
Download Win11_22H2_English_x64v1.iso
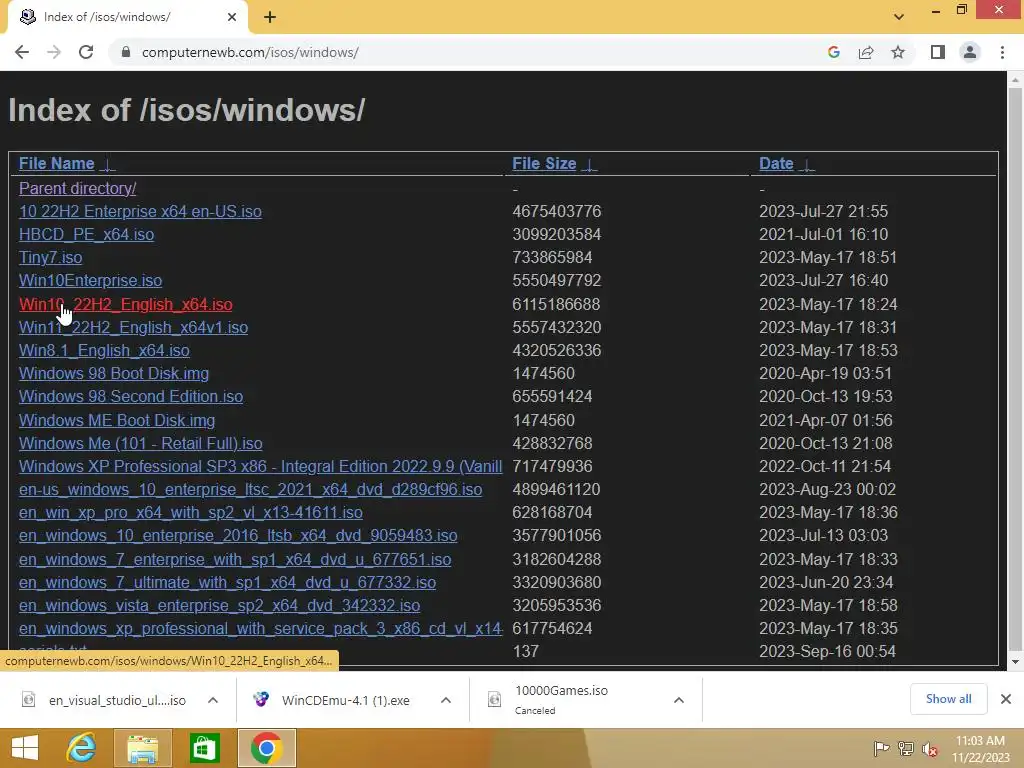pyautogui.click(x=133, y=327)
